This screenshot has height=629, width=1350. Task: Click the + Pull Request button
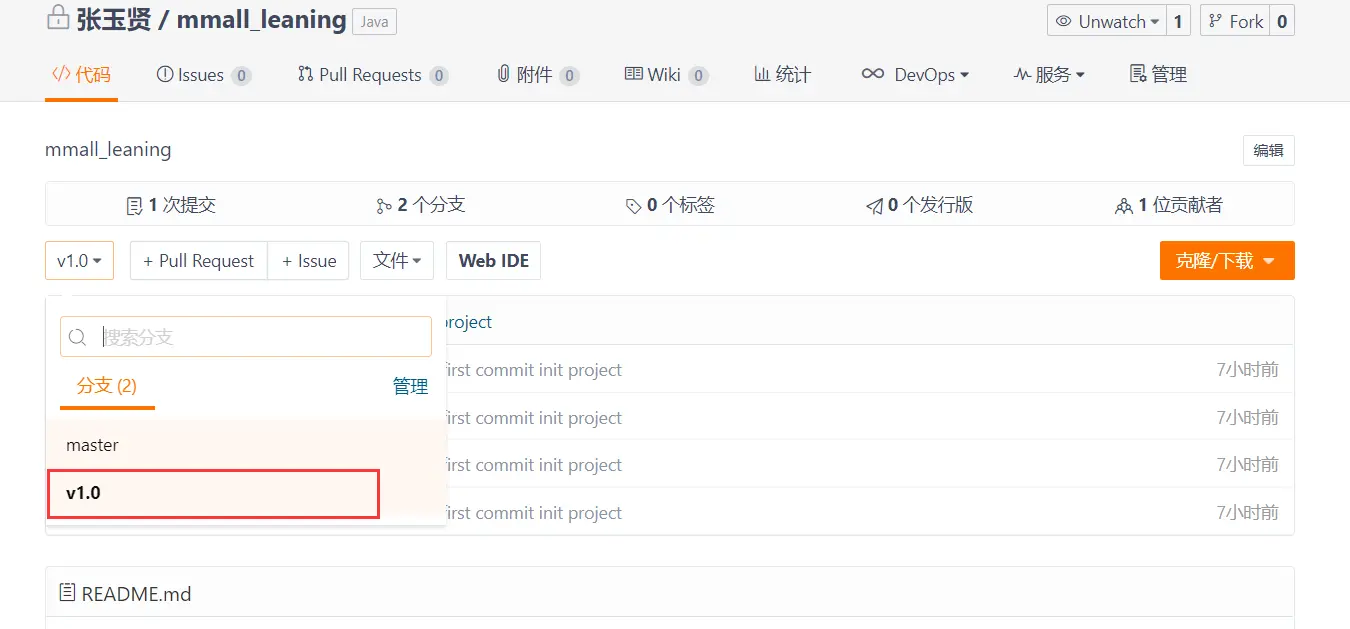tap(198, 261)
